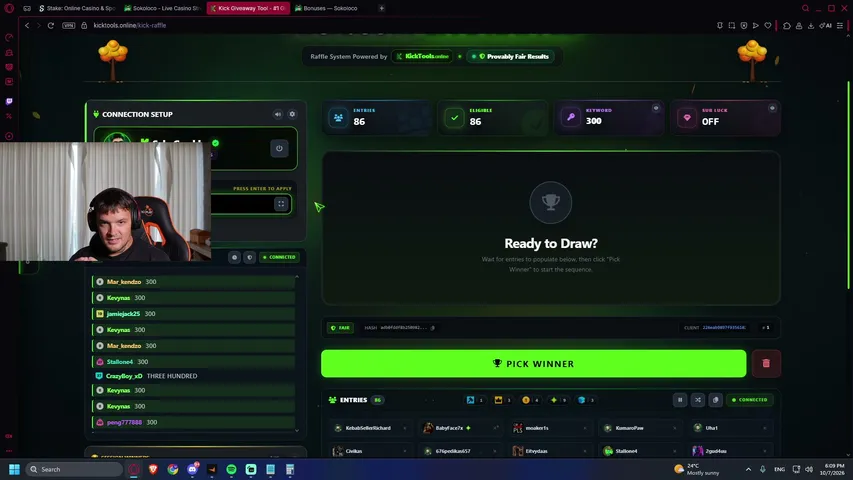
Task: Click the trophy icon in draw area
Action: coord(551,202)
